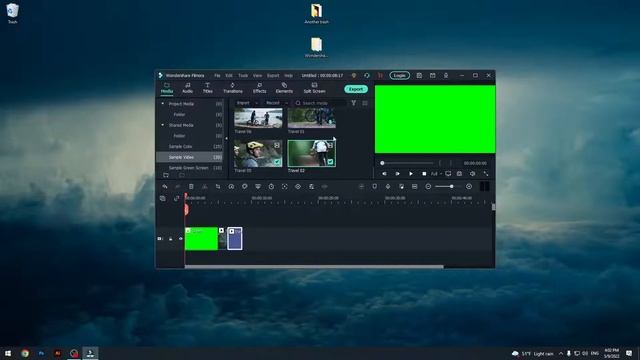The image size is (640, 360).
Task: Open Chrome from the taskbar
Action: (x=25, y=353)
